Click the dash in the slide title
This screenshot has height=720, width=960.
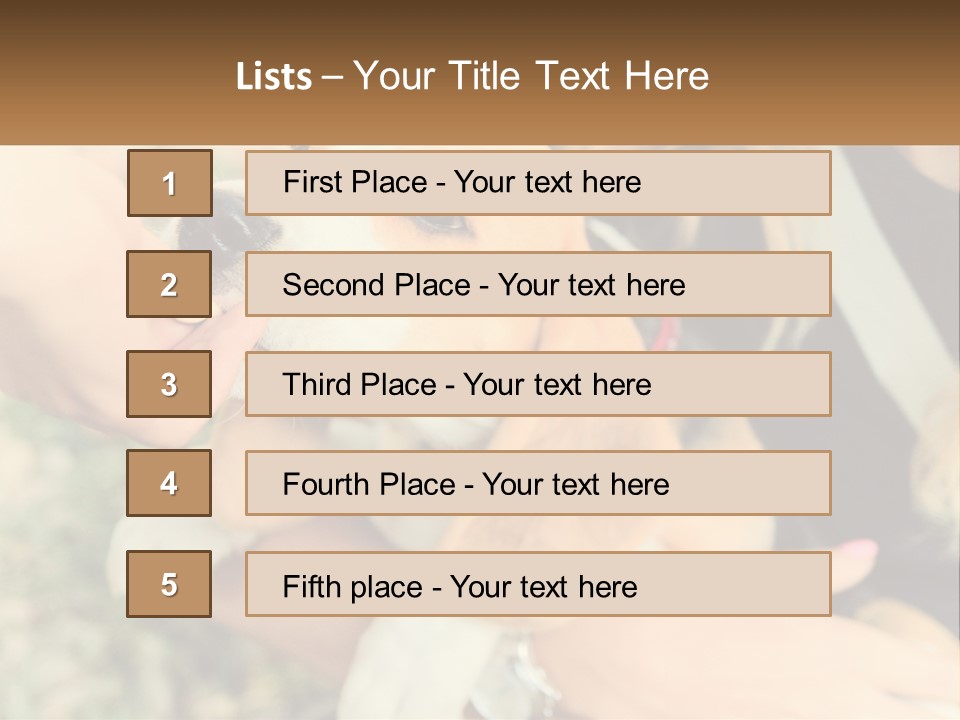coord(333,77)
